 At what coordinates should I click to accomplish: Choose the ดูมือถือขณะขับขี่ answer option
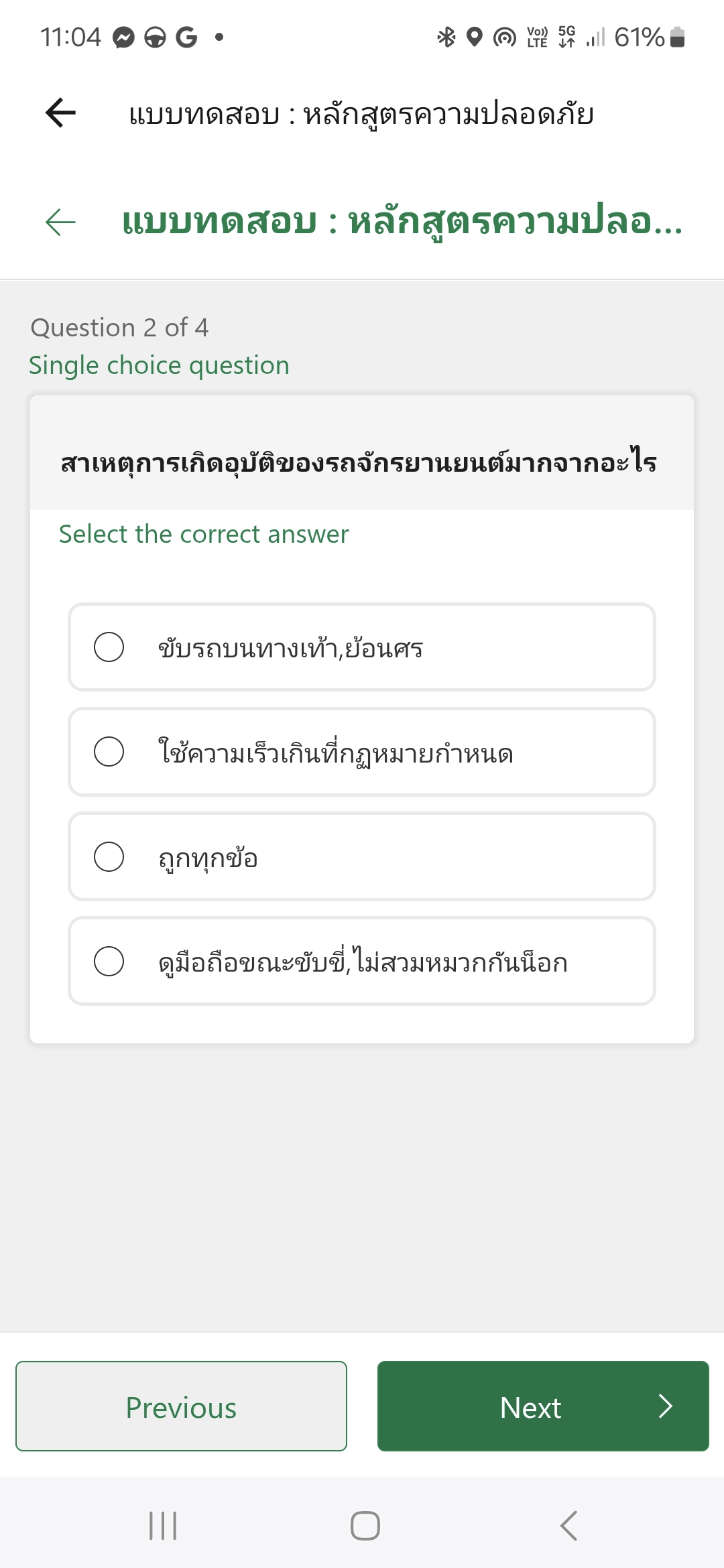click(362, 961)
